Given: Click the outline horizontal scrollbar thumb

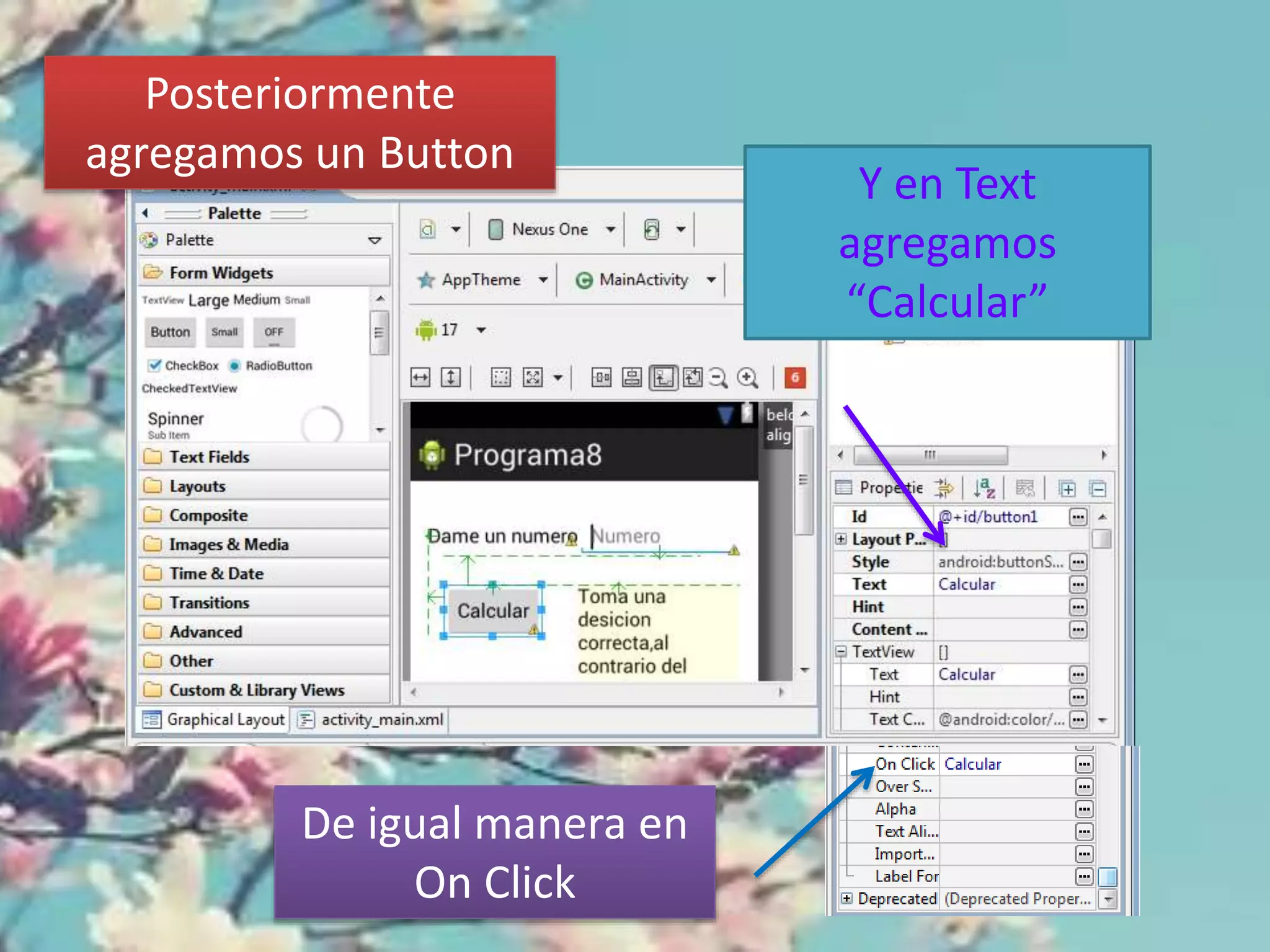Looking at the screenshot, I should 930,455.
